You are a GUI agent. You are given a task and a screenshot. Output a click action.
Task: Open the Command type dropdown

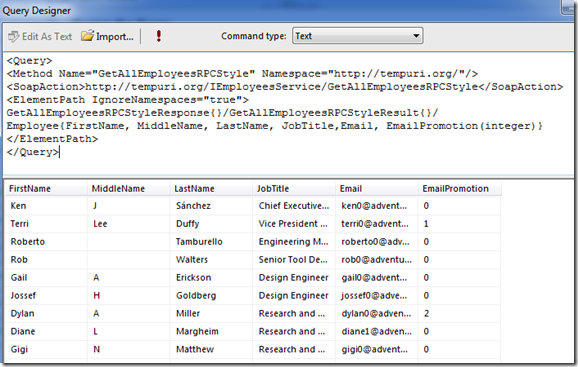point(357,36)
